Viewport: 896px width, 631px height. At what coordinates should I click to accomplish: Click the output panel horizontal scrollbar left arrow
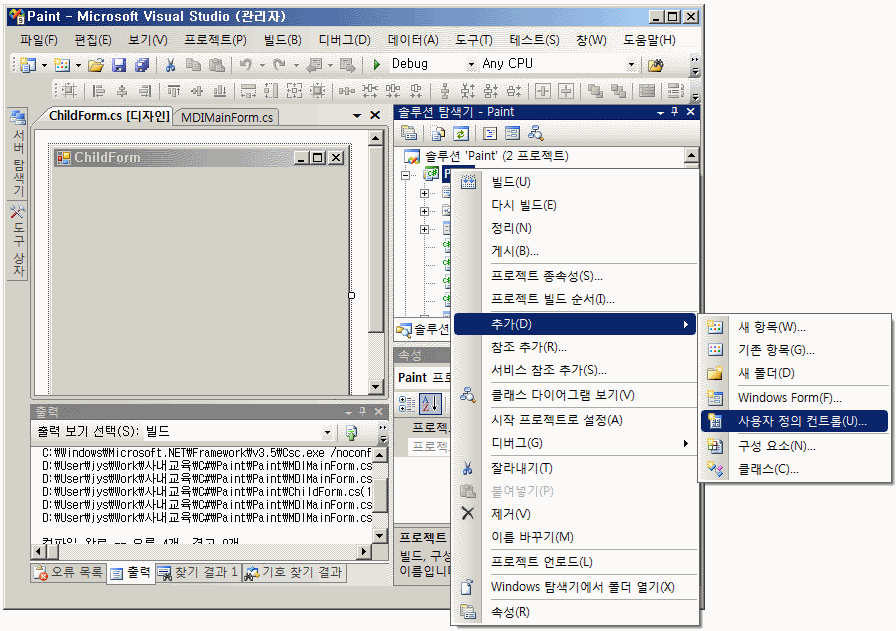pyautogui.click(x=38, y=552)
